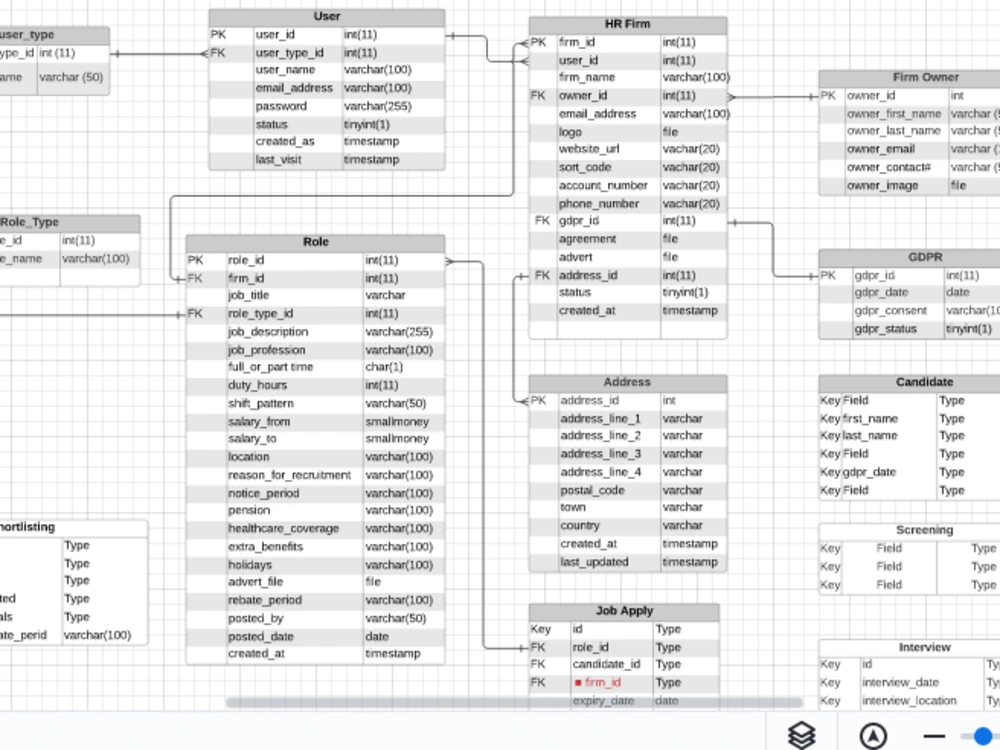Select the Candidate table header
1000x750 pixels.
click(x=924, y=382)
